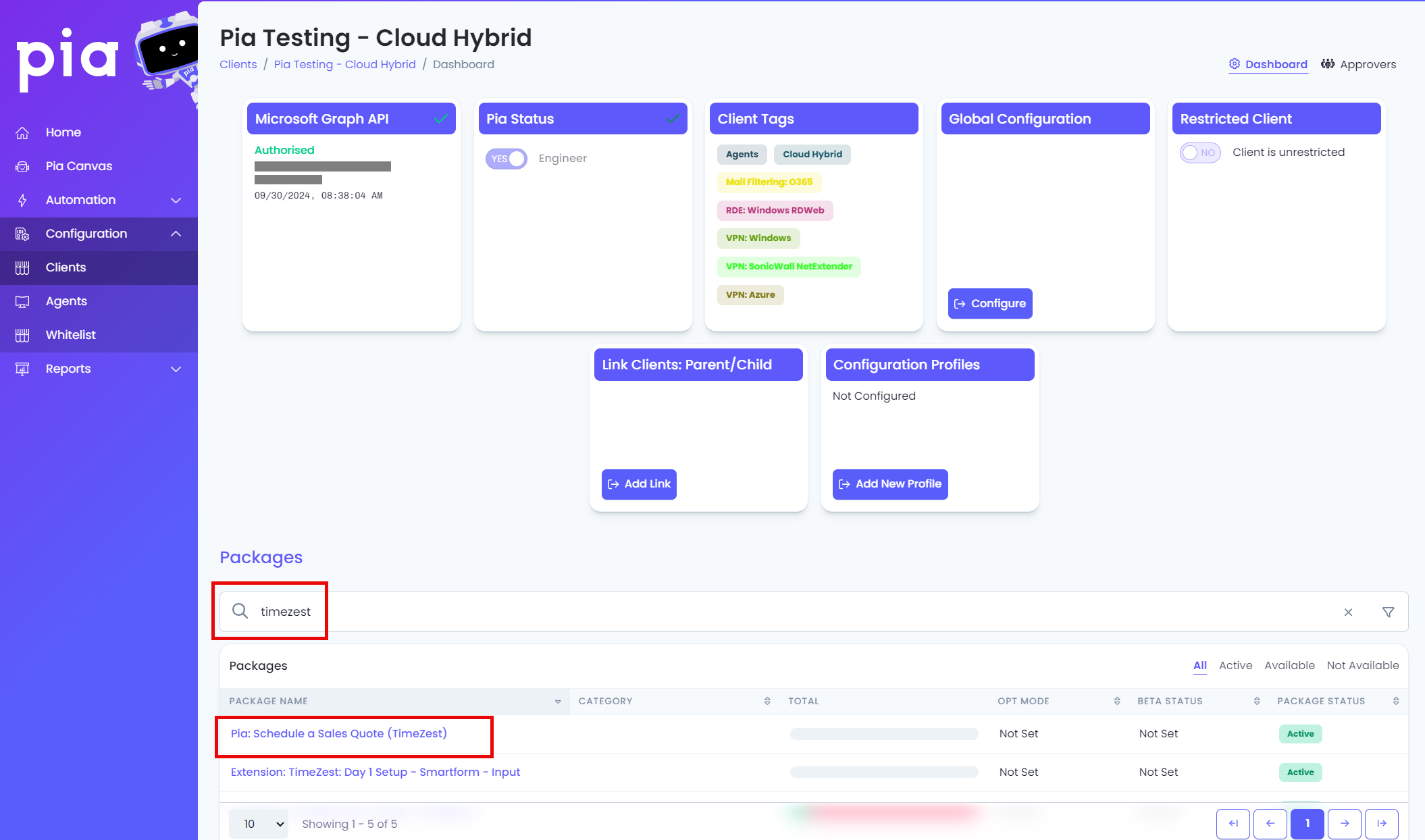
Task: Click the Agents client tag
Action: (742, 155)
